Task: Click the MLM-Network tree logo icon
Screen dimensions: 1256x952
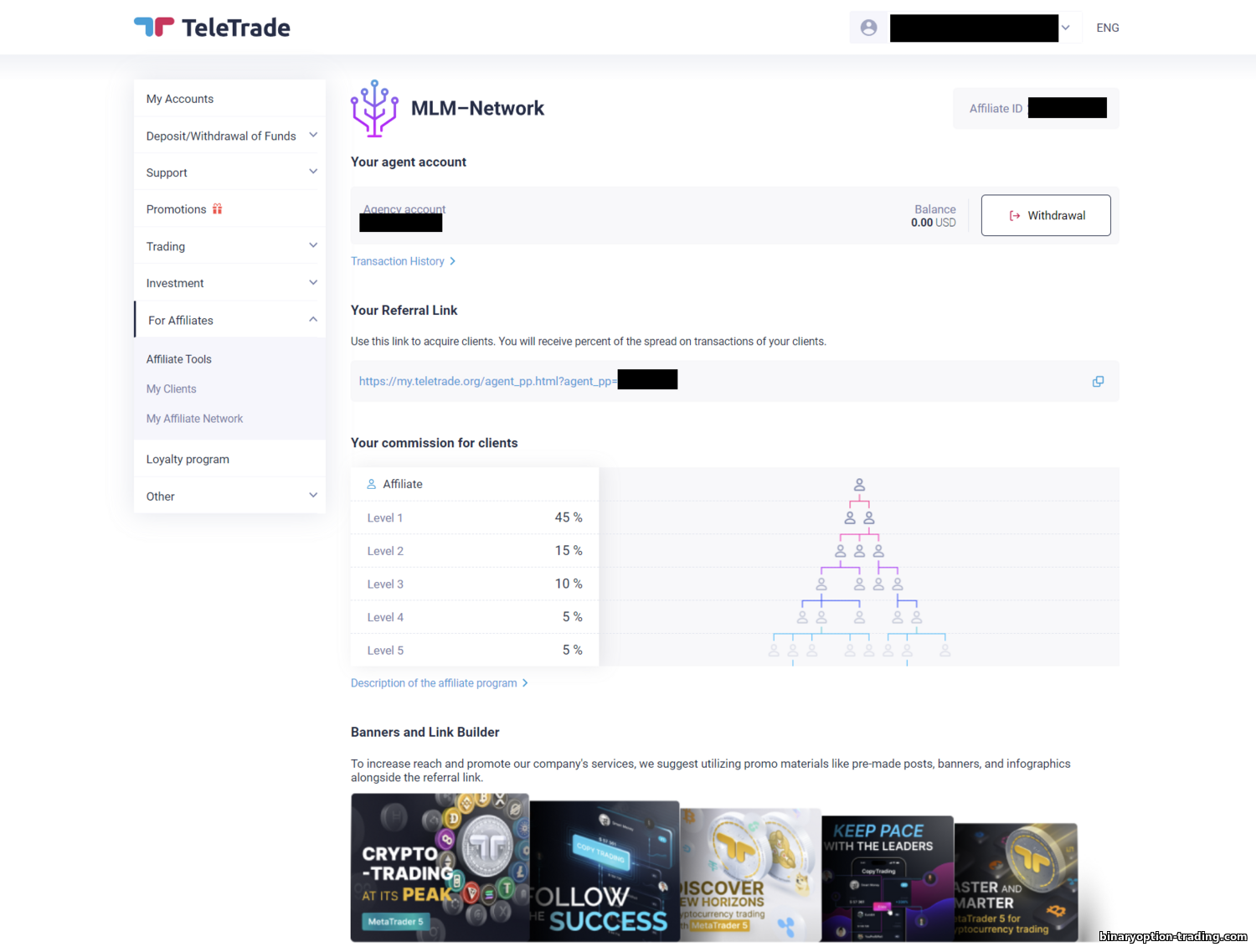Action: (374, 108)
